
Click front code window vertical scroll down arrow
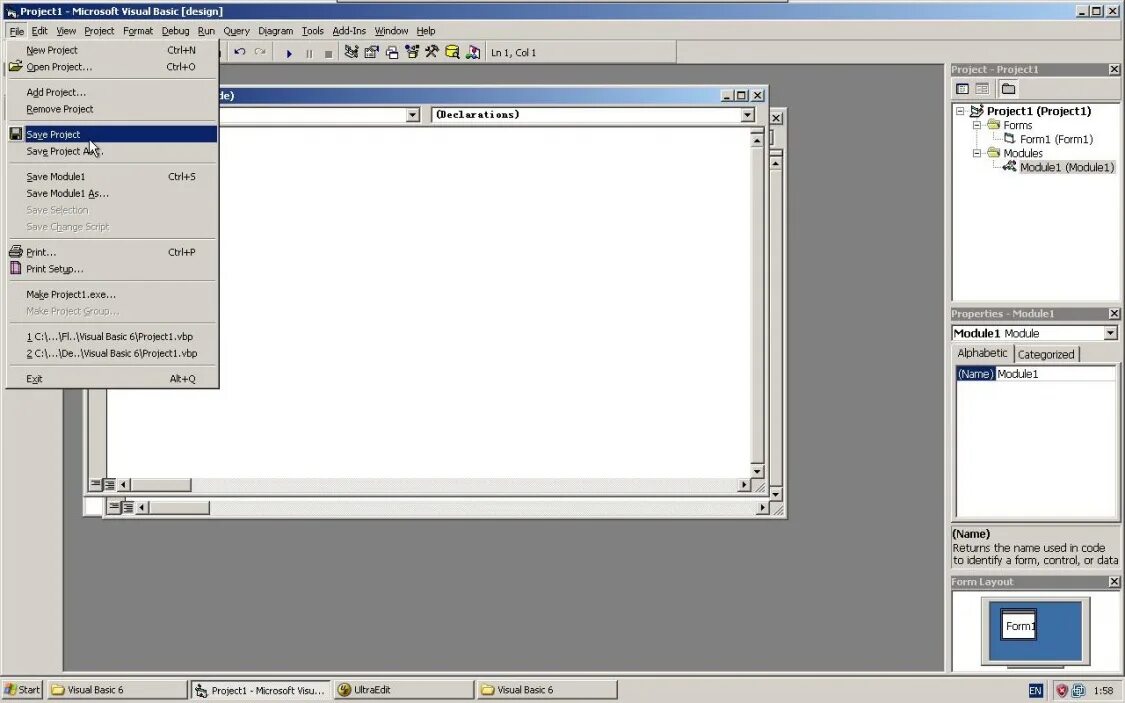point(757,471)
